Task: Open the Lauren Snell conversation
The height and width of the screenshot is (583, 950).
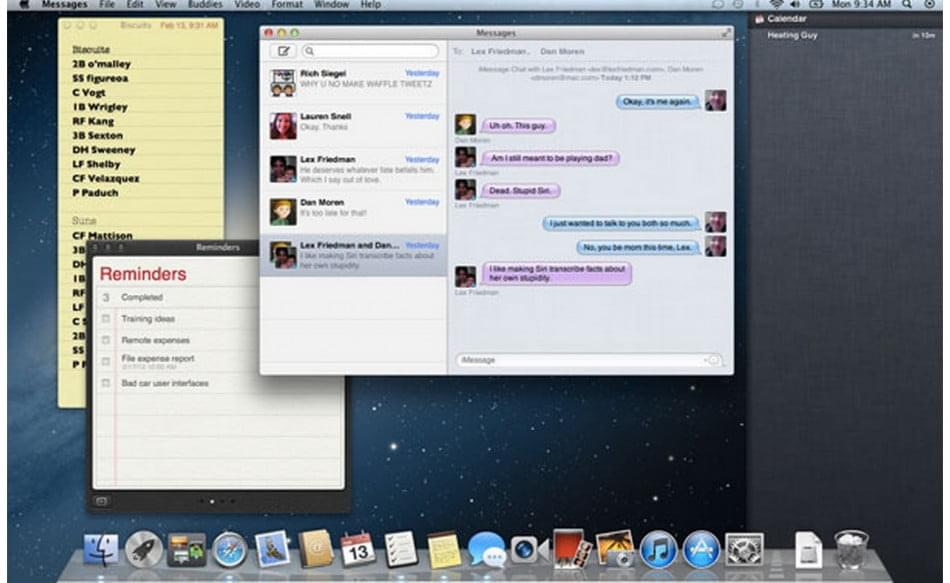Action: click(353, 125)
